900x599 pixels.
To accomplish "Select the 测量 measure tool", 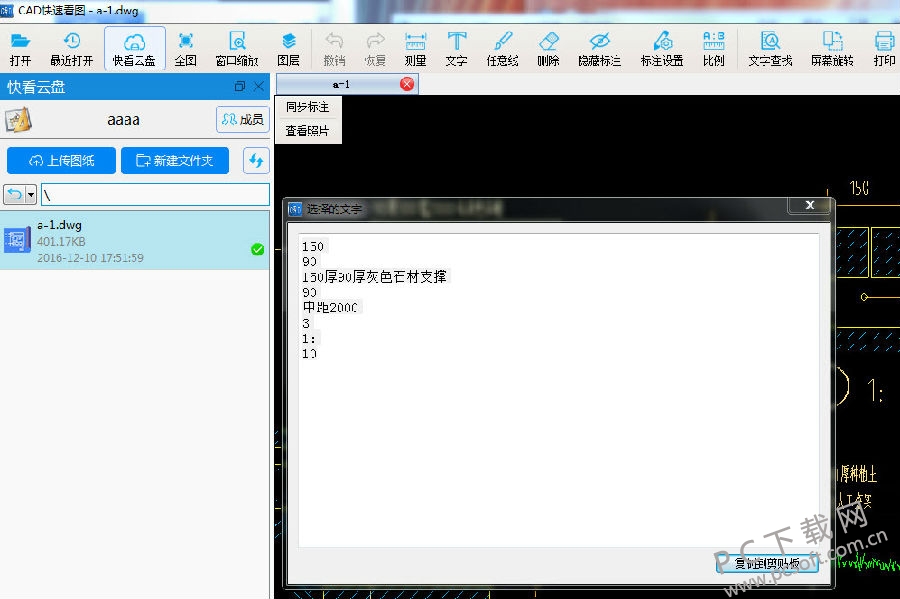I will coord(415,49).
